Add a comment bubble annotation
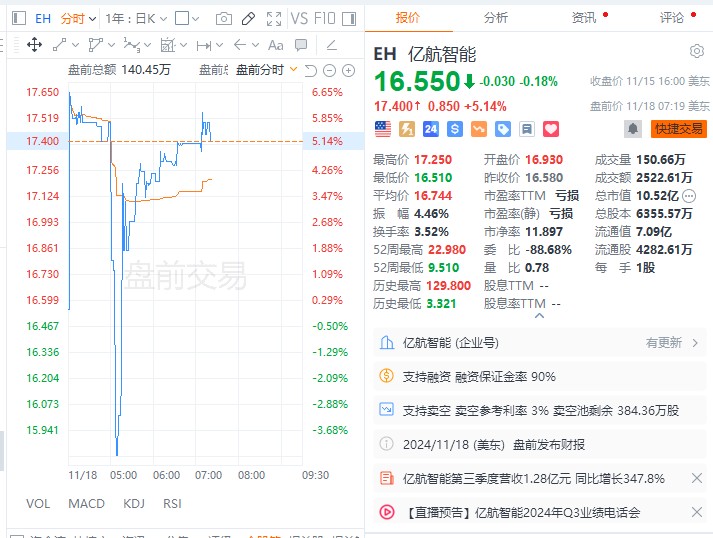713x538 pixels. pos(301,45)
